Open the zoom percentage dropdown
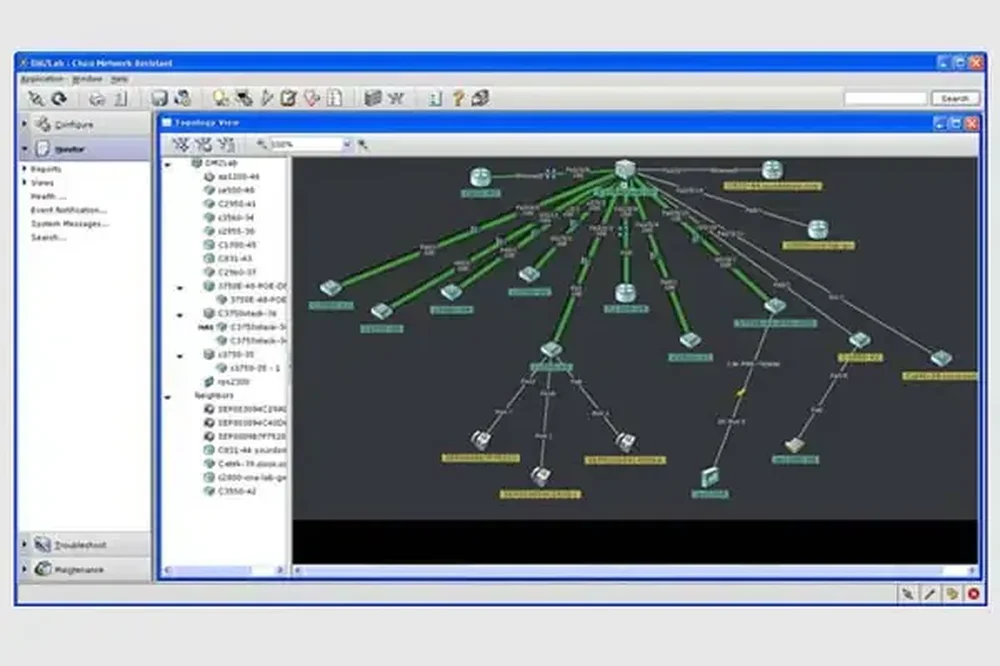Screen dimensions: 1000x666 [347, 144]
